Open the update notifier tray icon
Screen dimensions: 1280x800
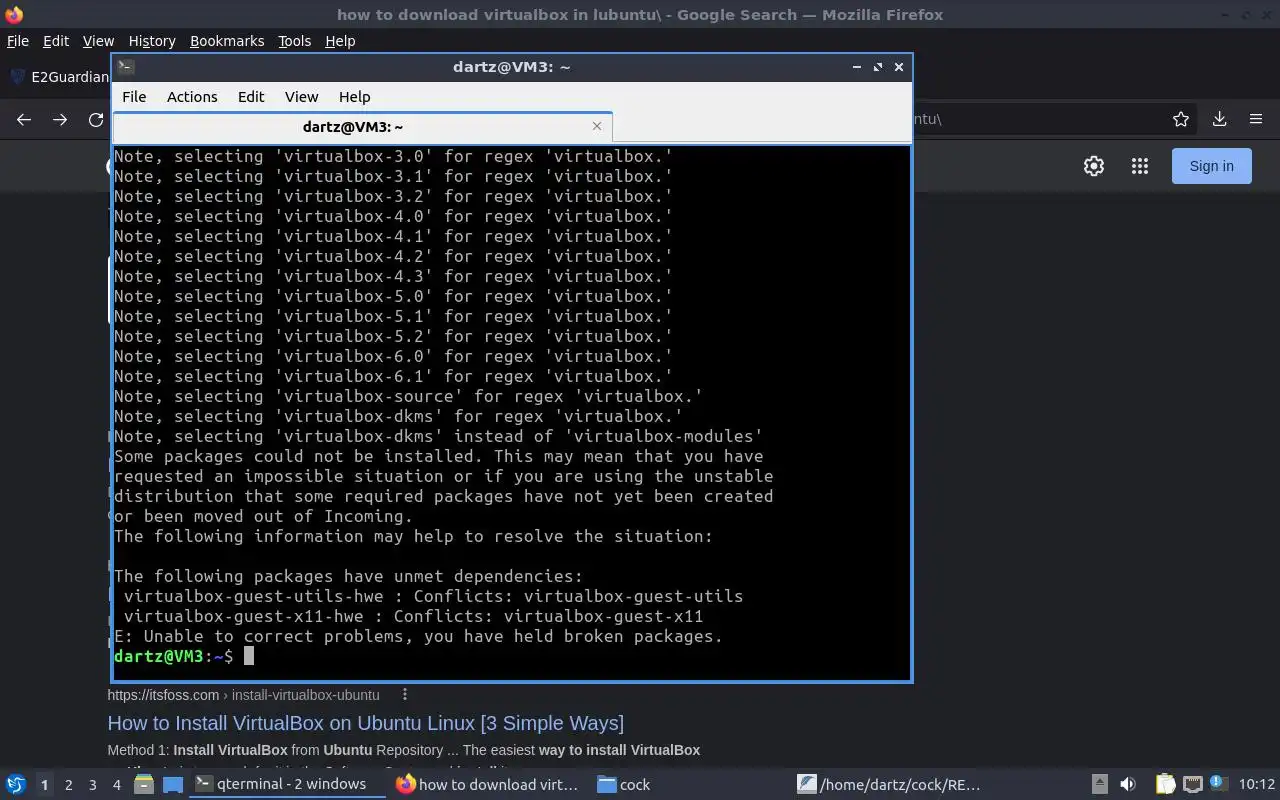click(x=1217, y=784)
